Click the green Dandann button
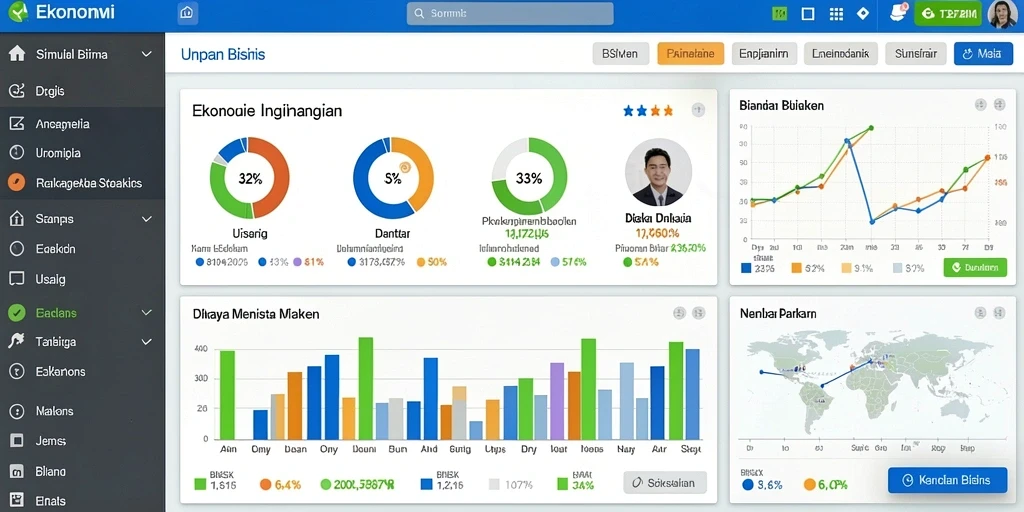This screenshot has width=1024, height=512. (975, 267)
